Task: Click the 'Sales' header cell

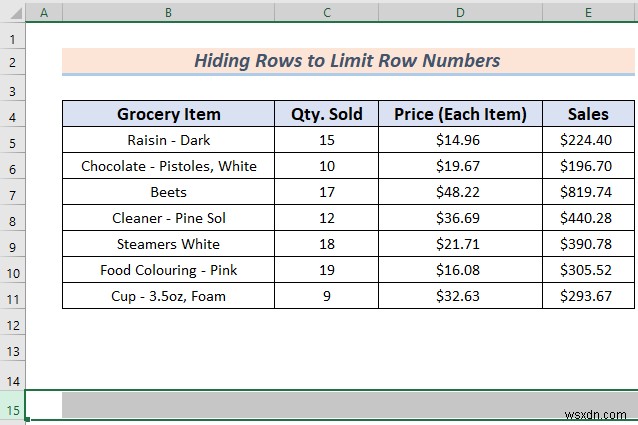Action: click(588, 114)
